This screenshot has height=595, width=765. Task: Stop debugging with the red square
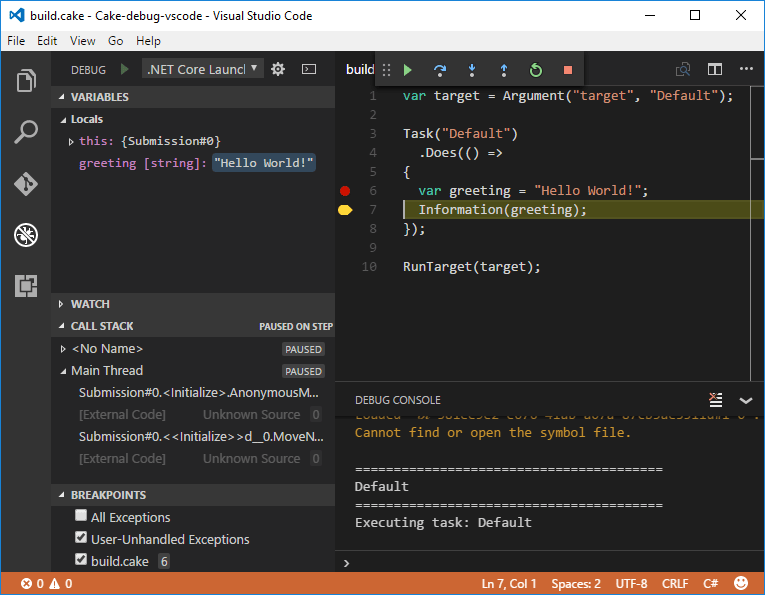[568, 70]
